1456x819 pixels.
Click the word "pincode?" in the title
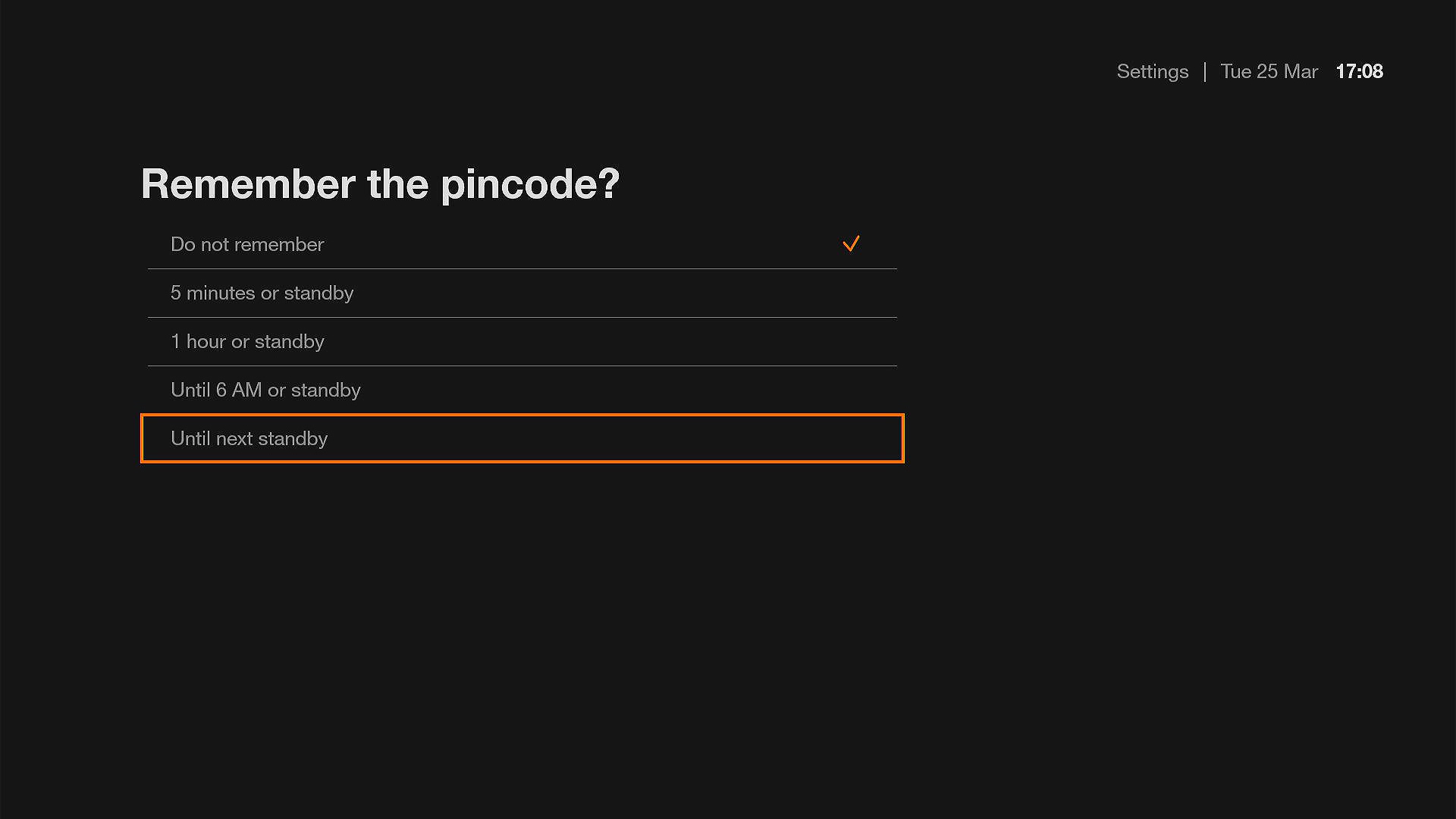pos(530,184)
